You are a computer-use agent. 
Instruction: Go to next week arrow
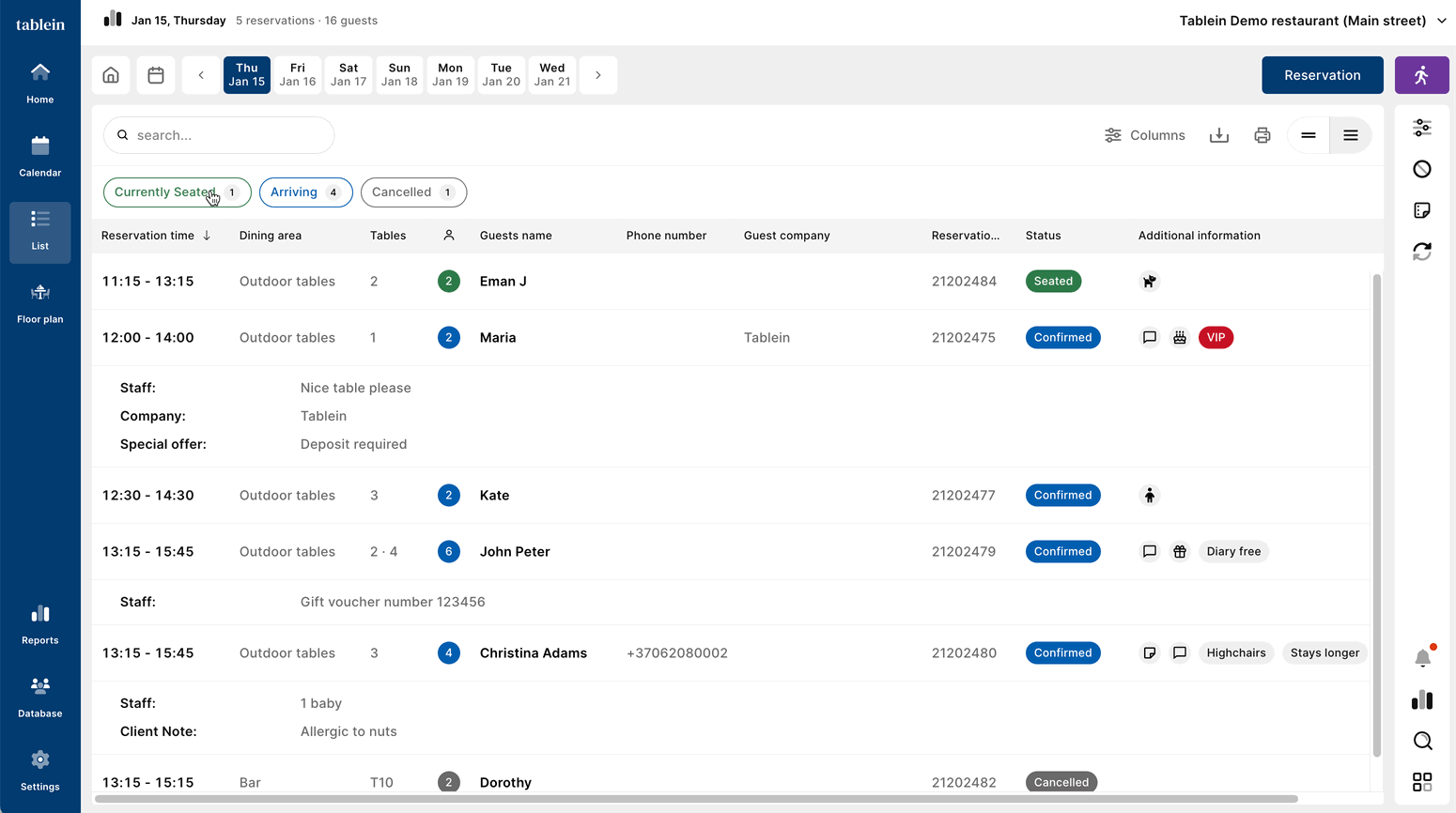(598, 75)
